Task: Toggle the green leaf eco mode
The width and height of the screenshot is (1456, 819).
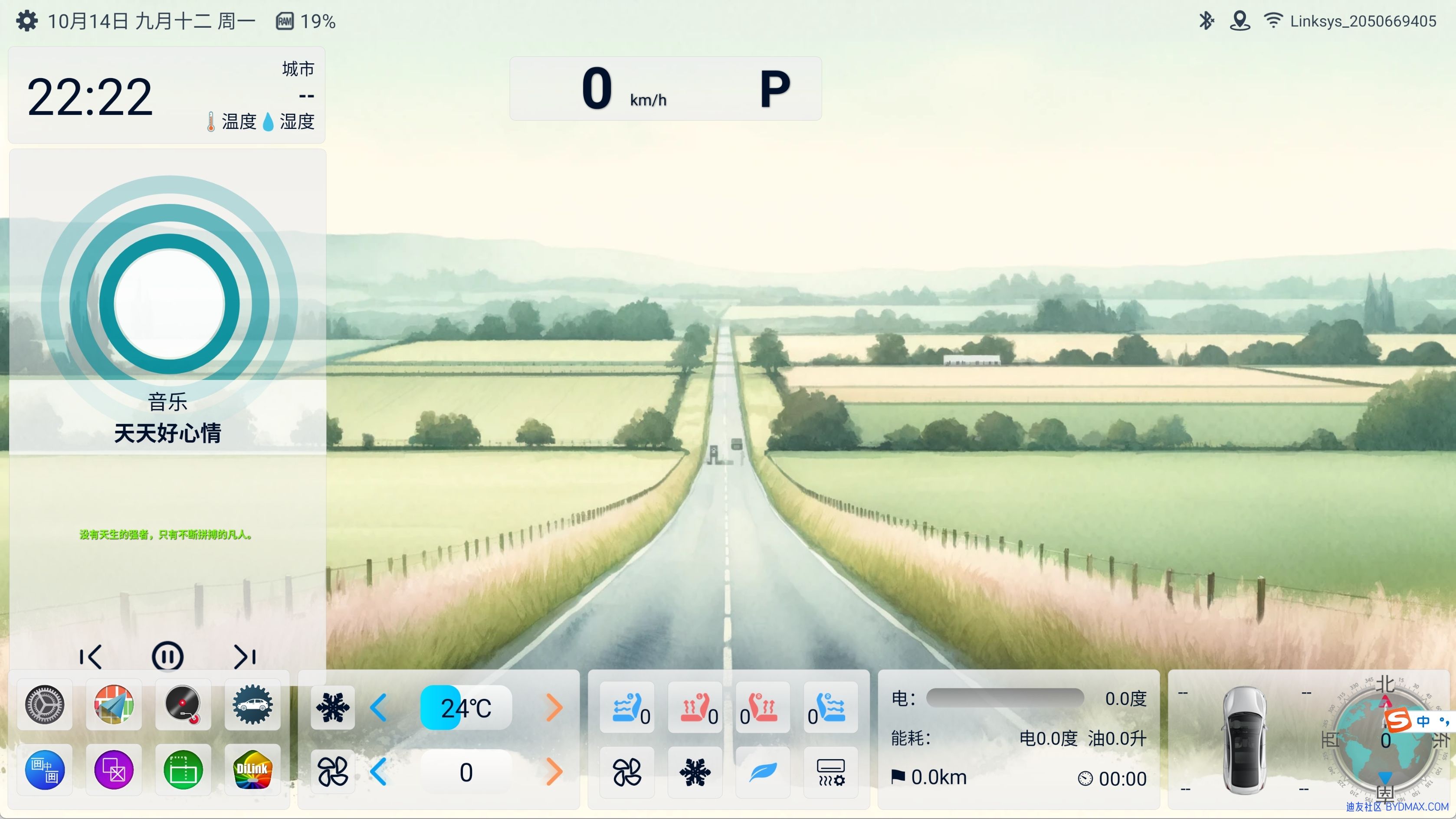Action: (762, 772)
